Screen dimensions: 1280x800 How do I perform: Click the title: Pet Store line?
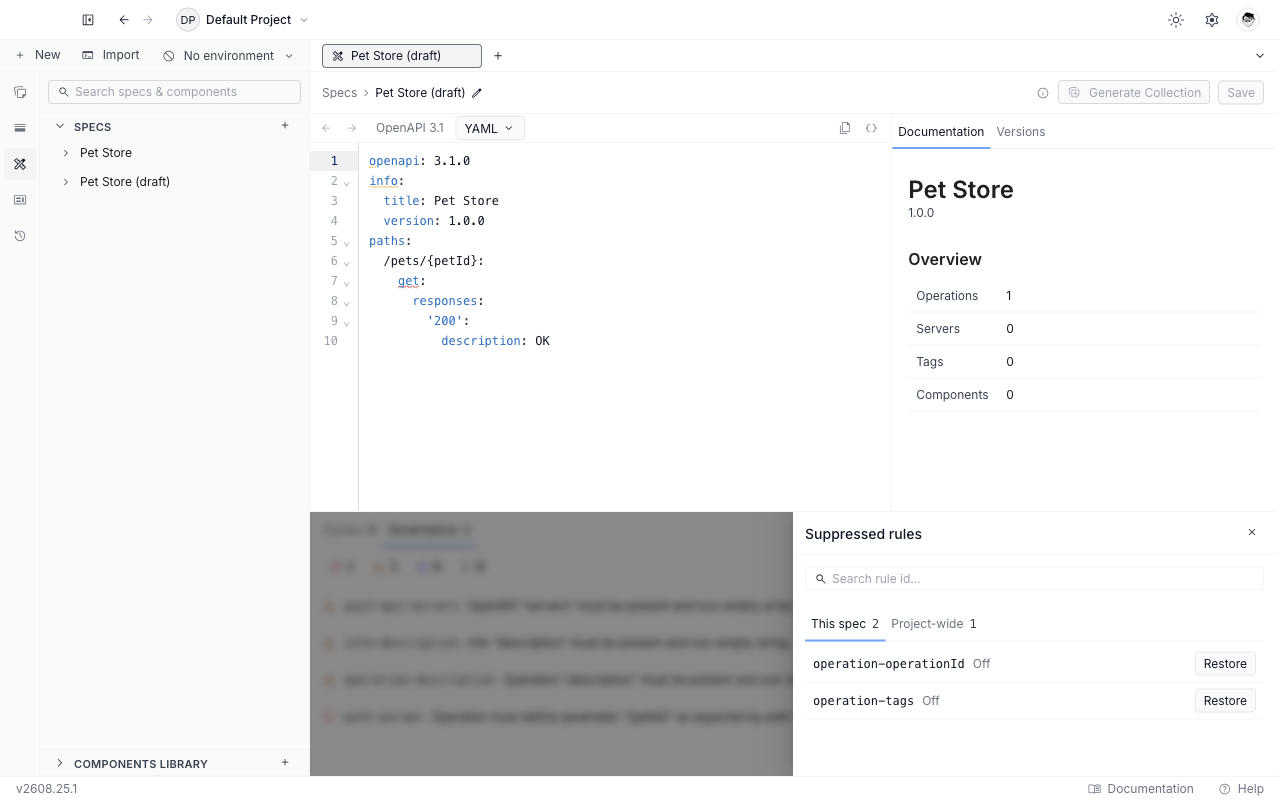click(x=441, y=201)
